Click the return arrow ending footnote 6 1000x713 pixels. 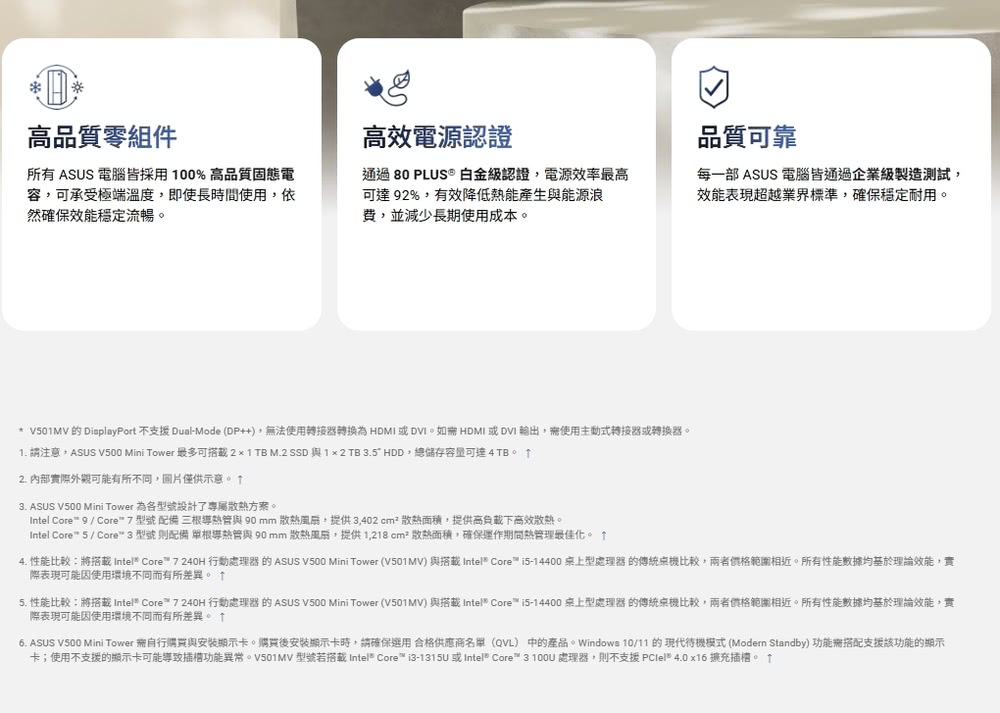pyautogui.click(x=769, y=657)
